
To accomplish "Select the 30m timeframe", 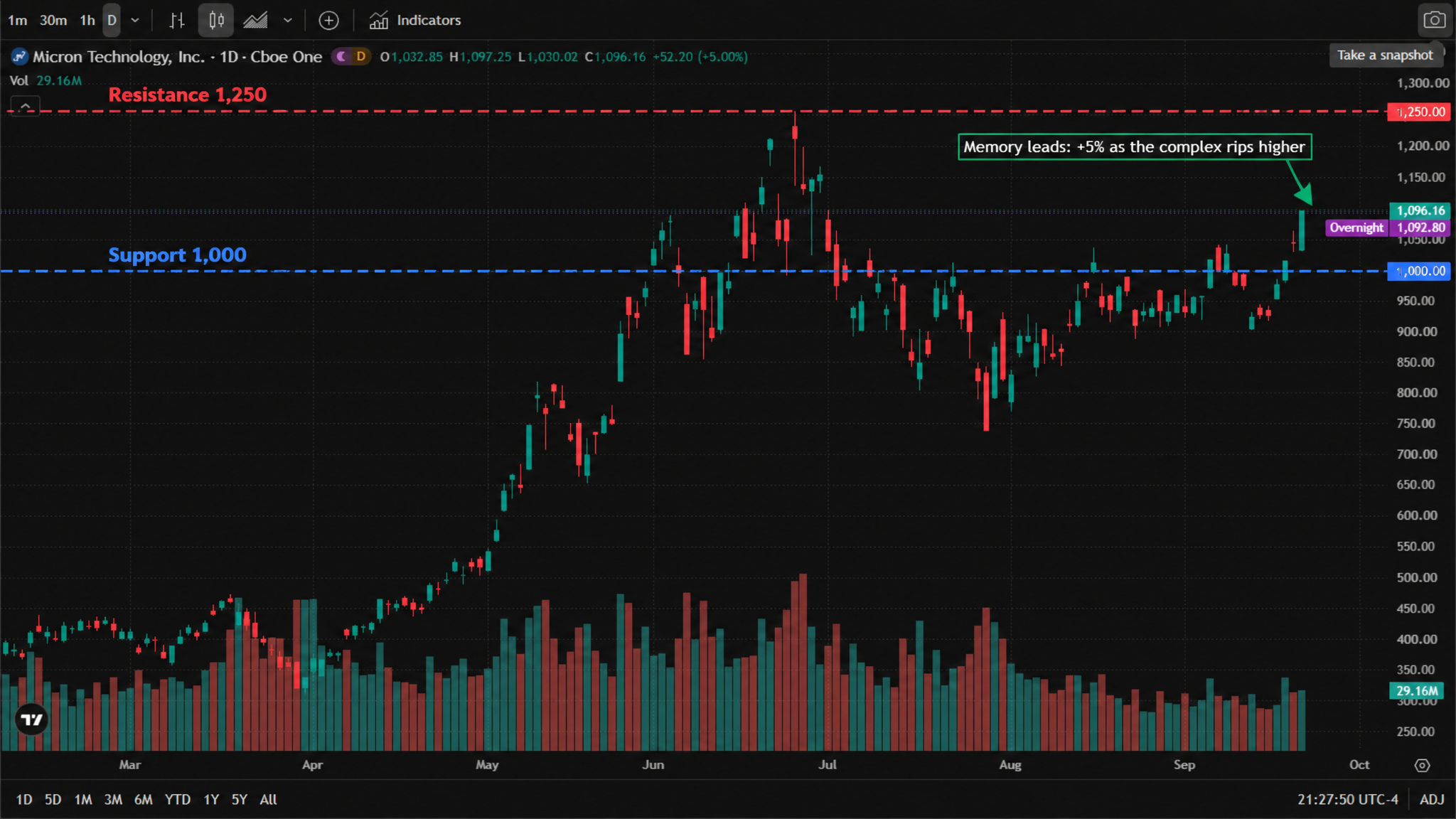I will [53, 21].
